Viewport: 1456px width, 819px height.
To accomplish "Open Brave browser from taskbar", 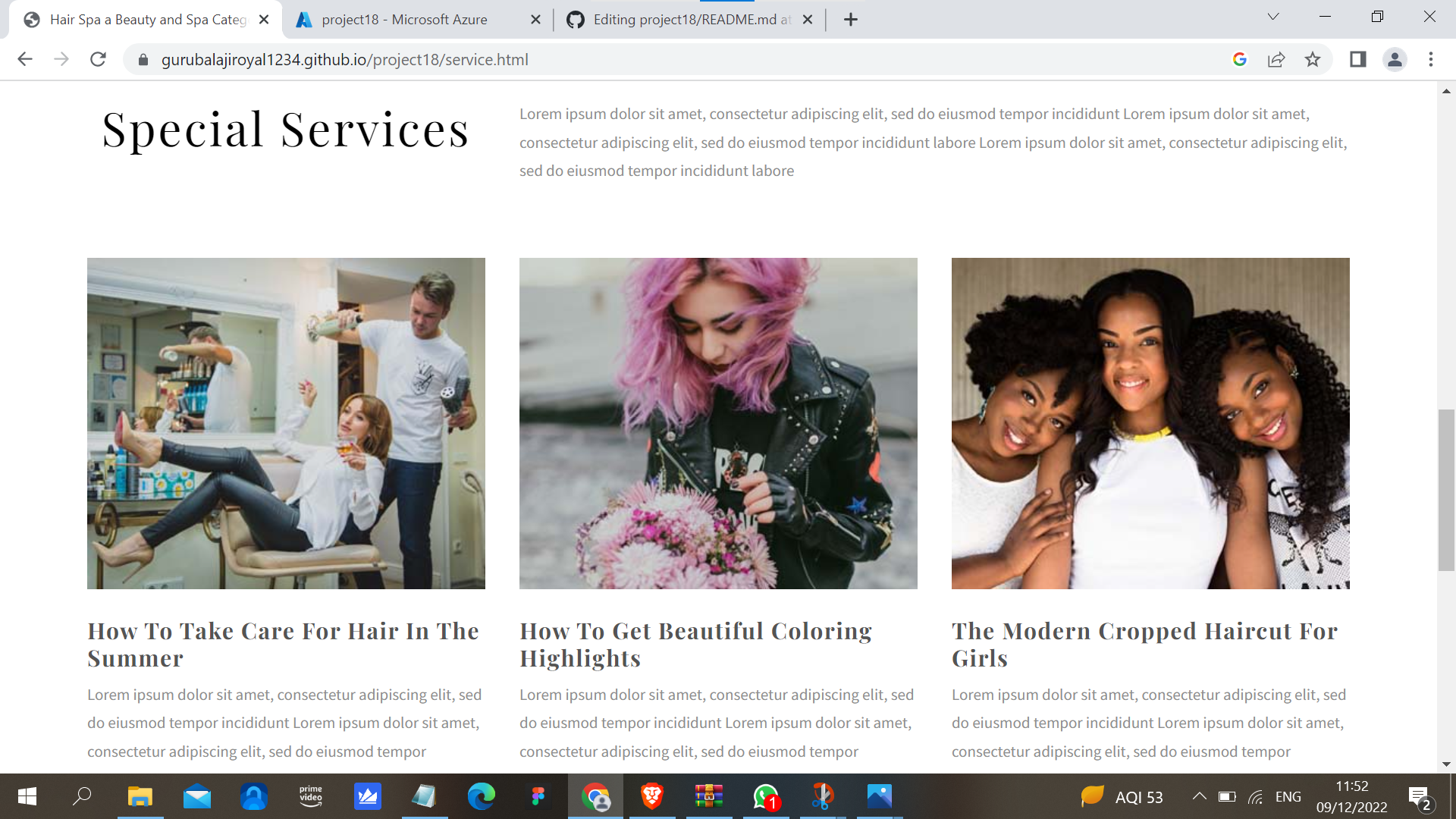I will click(x=651, y=796).
